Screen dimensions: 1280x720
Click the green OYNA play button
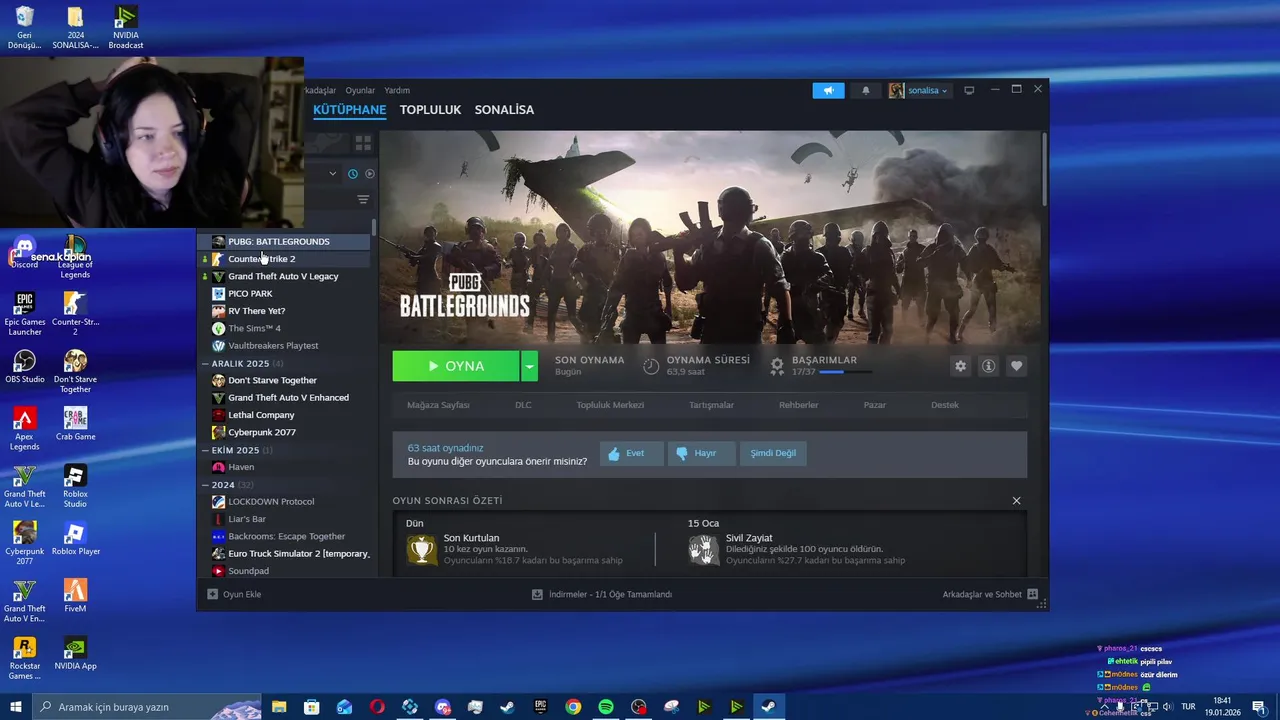click(x=456, y=366)
